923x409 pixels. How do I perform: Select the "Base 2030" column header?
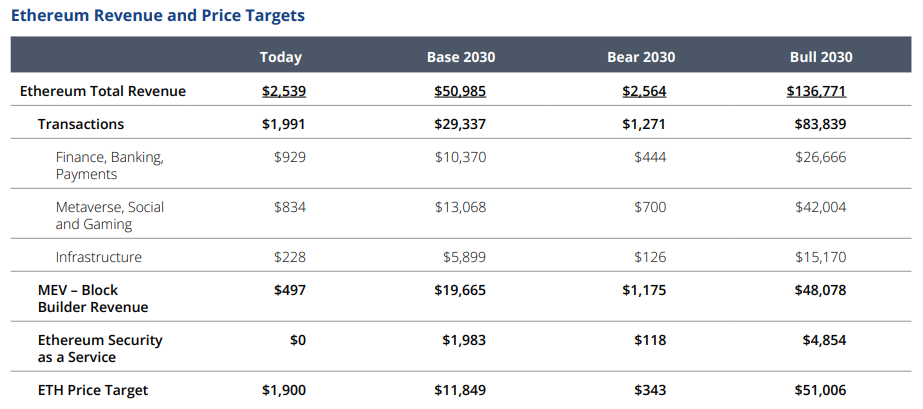click(460, 57)
